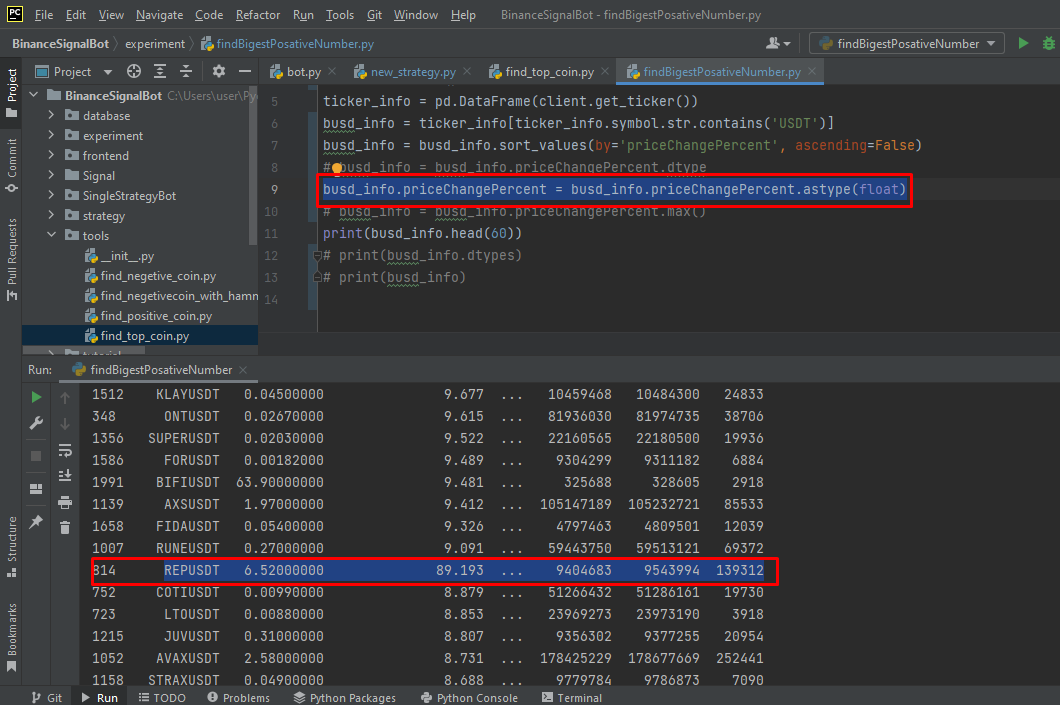Select opened file with the locate target icon
The height and width of the screenshot is (705, 1060).
click(x=134, y=72)
